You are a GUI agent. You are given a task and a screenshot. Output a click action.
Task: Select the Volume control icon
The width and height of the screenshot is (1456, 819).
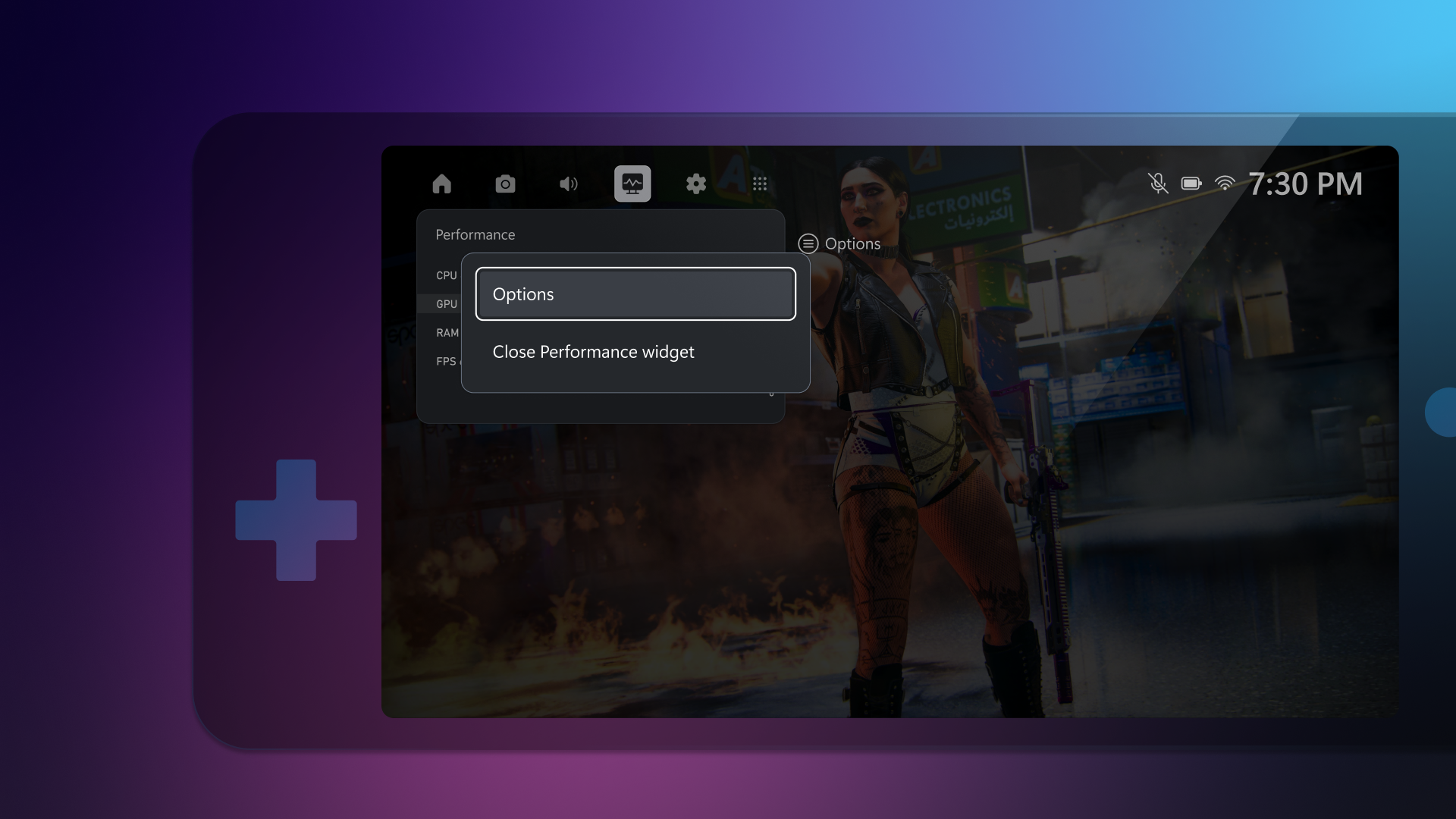pos(569,183)
